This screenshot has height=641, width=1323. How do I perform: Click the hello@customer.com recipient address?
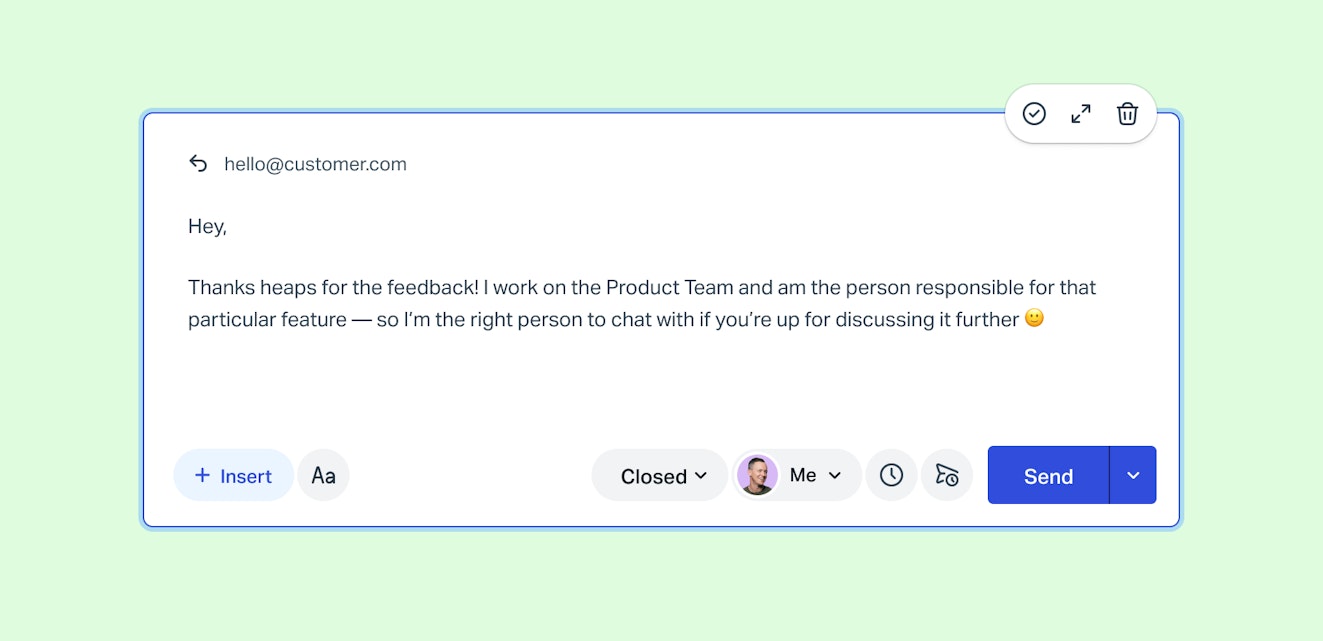click(315, 164)
